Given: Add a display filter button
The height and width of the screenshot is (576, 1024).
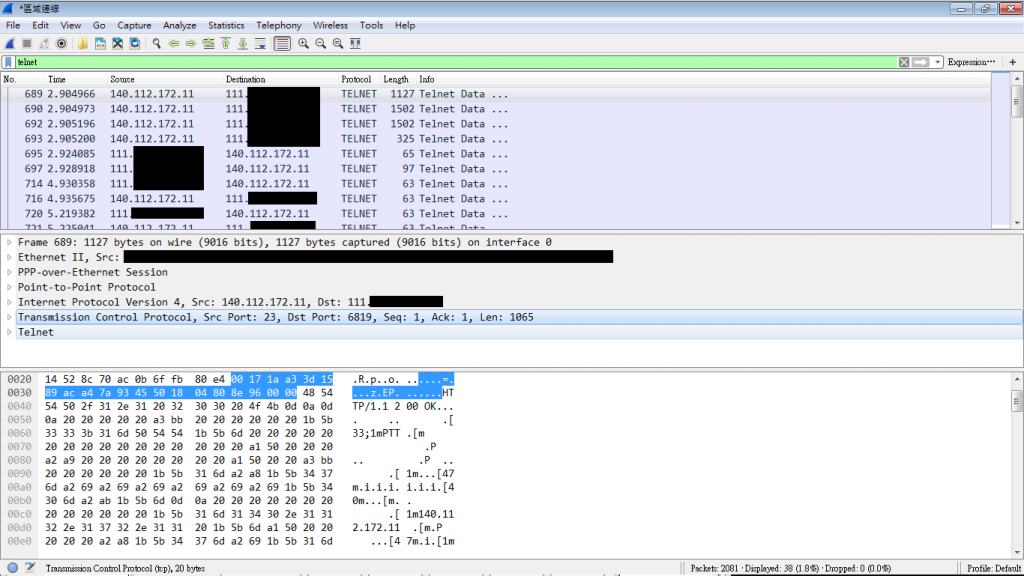Looking at the screenshot, I should click(x=1013, y=62).
